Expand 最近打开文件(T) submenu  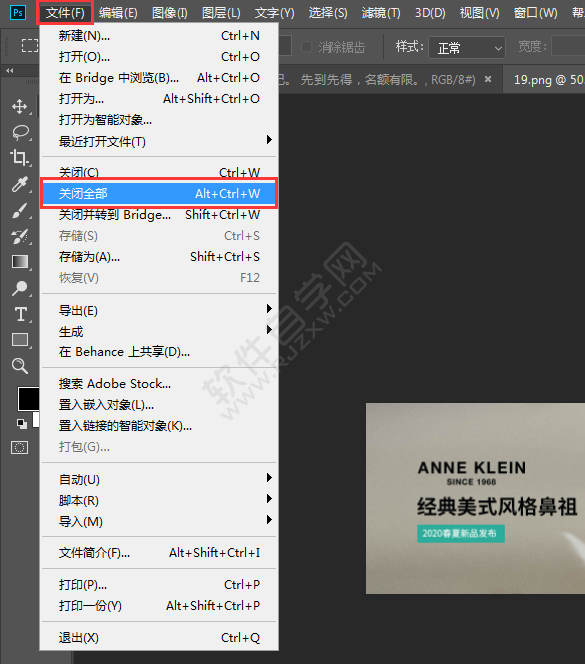pos(159,141)
